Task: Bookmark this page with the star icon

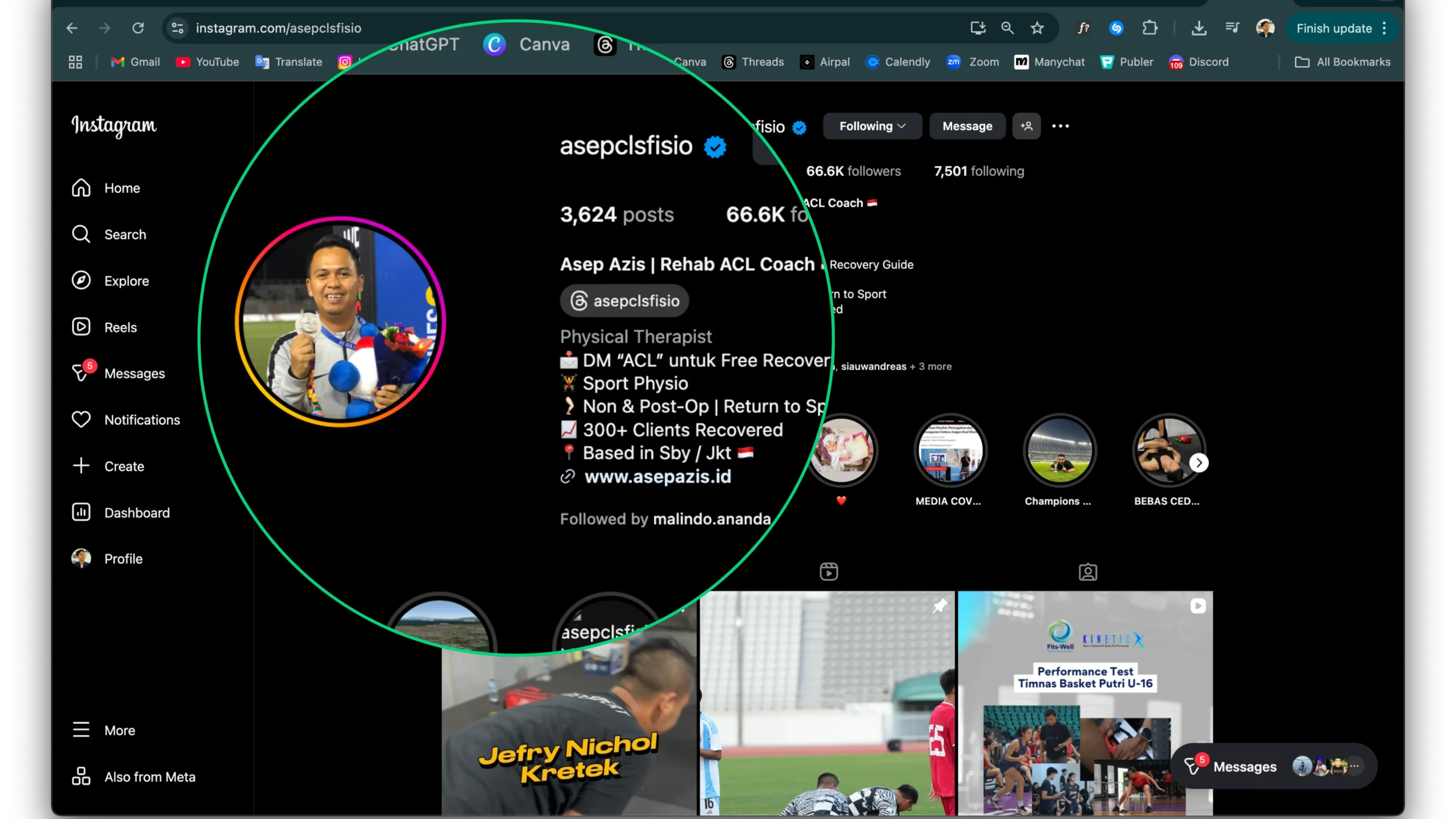Action: [1037, 28]
